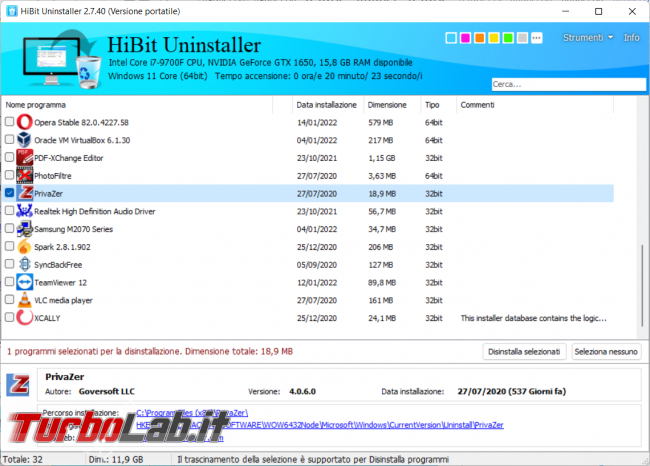Click the HiBit title bar app icon
This screenshot has height=466, width=650.
click(12, 11)
